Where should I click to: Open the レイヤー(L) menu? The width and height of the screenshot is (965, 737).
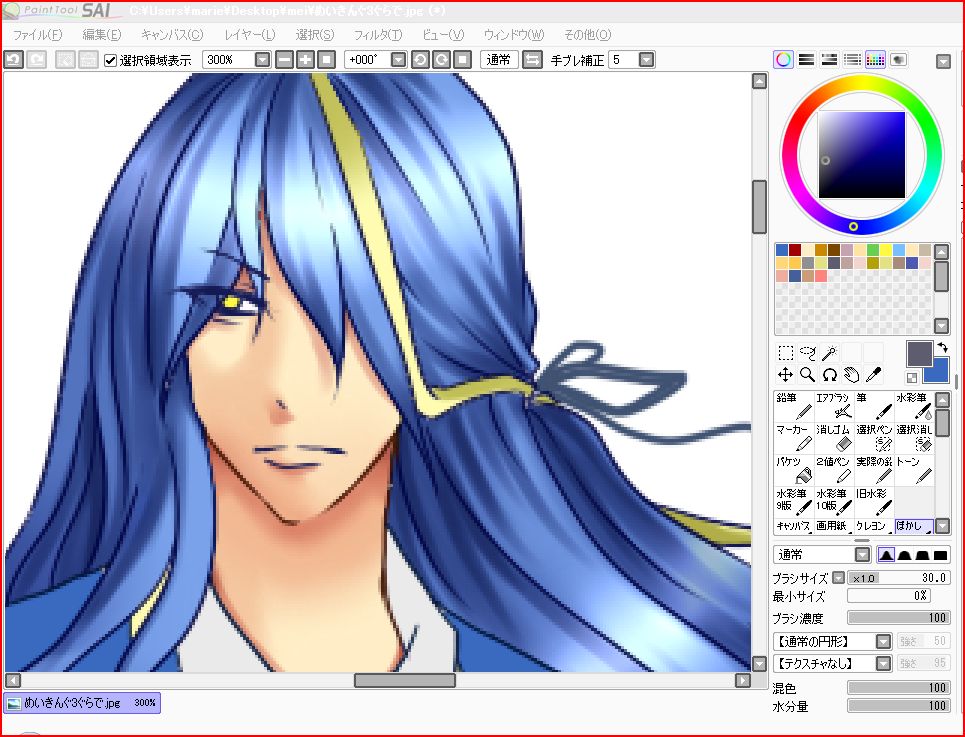(250, 35)
